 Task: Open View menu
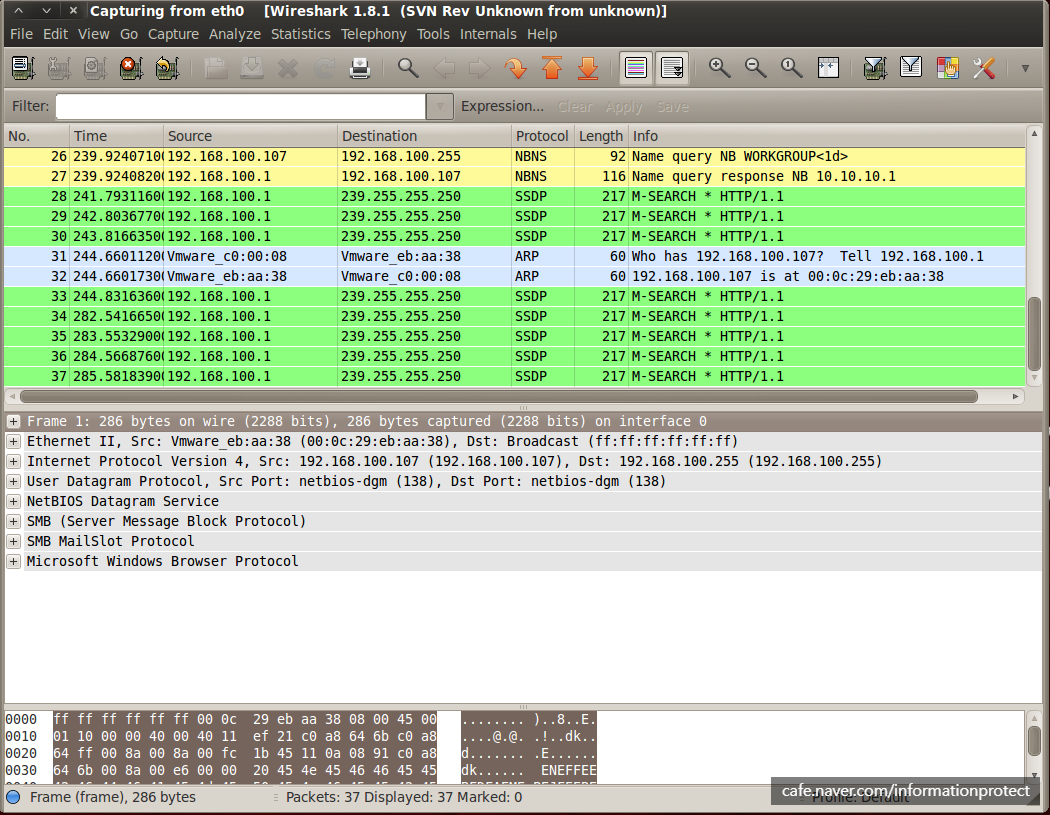point(94,34)
